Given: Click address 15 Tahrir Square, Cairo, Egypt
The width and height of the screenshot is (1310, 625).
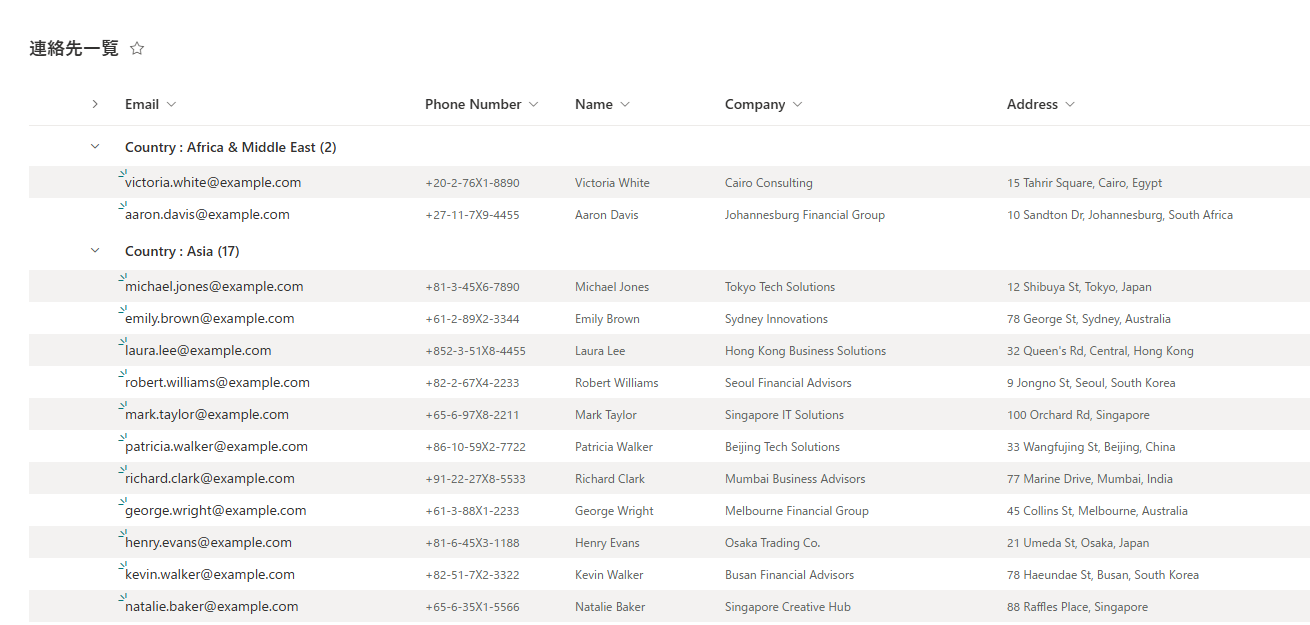Looking at the screenshot, I should click(1085, 183).
